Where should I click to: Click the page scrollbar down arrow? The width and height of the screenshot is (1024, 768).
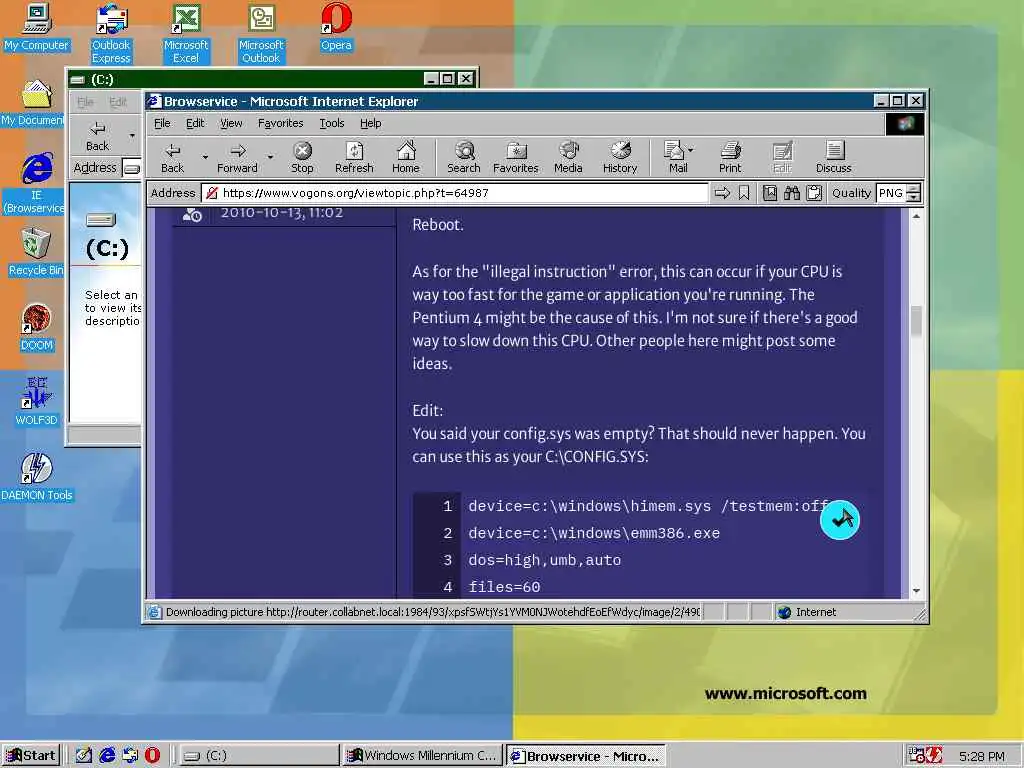point(916,590)
